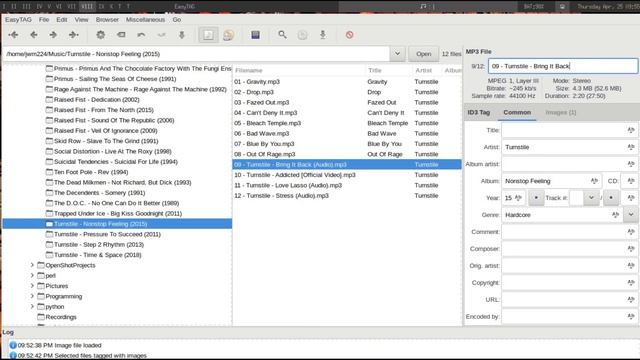Viewport: 640px width, 360px height.
Task: Switch to workspace VIII in top bar
Action: tap(87, 6)
